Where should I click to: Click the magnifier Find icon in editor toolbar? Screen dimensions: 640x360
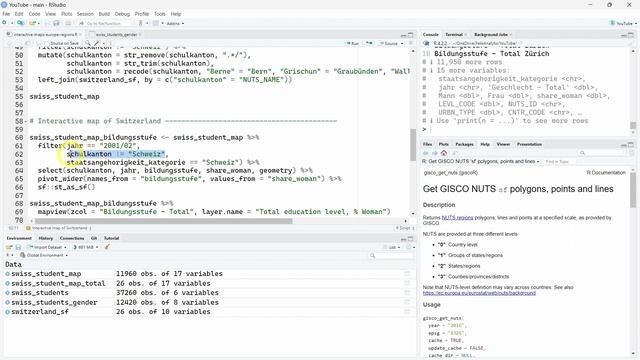tap(87, 43)
